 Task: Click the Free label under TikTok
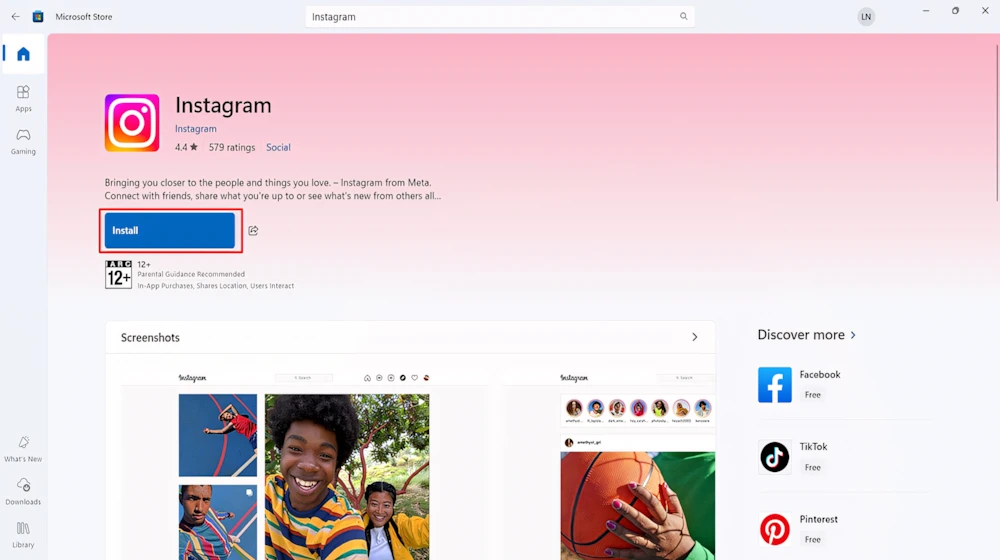click(x=812, y=468)
